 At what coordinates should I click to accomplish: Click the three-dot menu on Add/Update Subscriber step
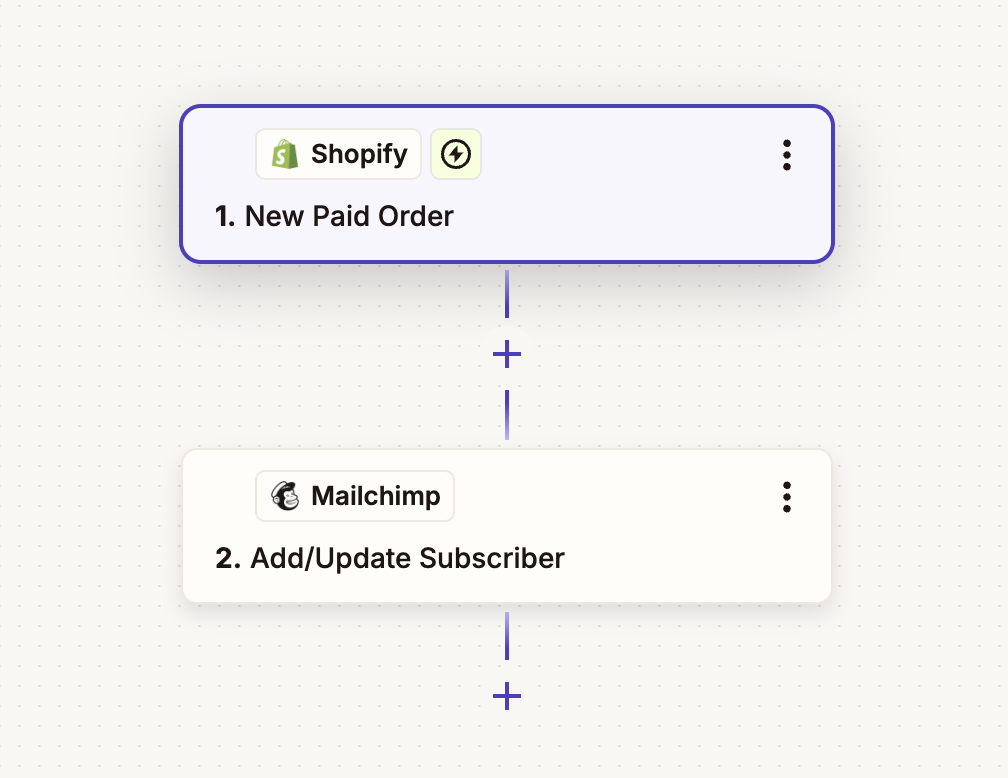(x=787, y=496)
